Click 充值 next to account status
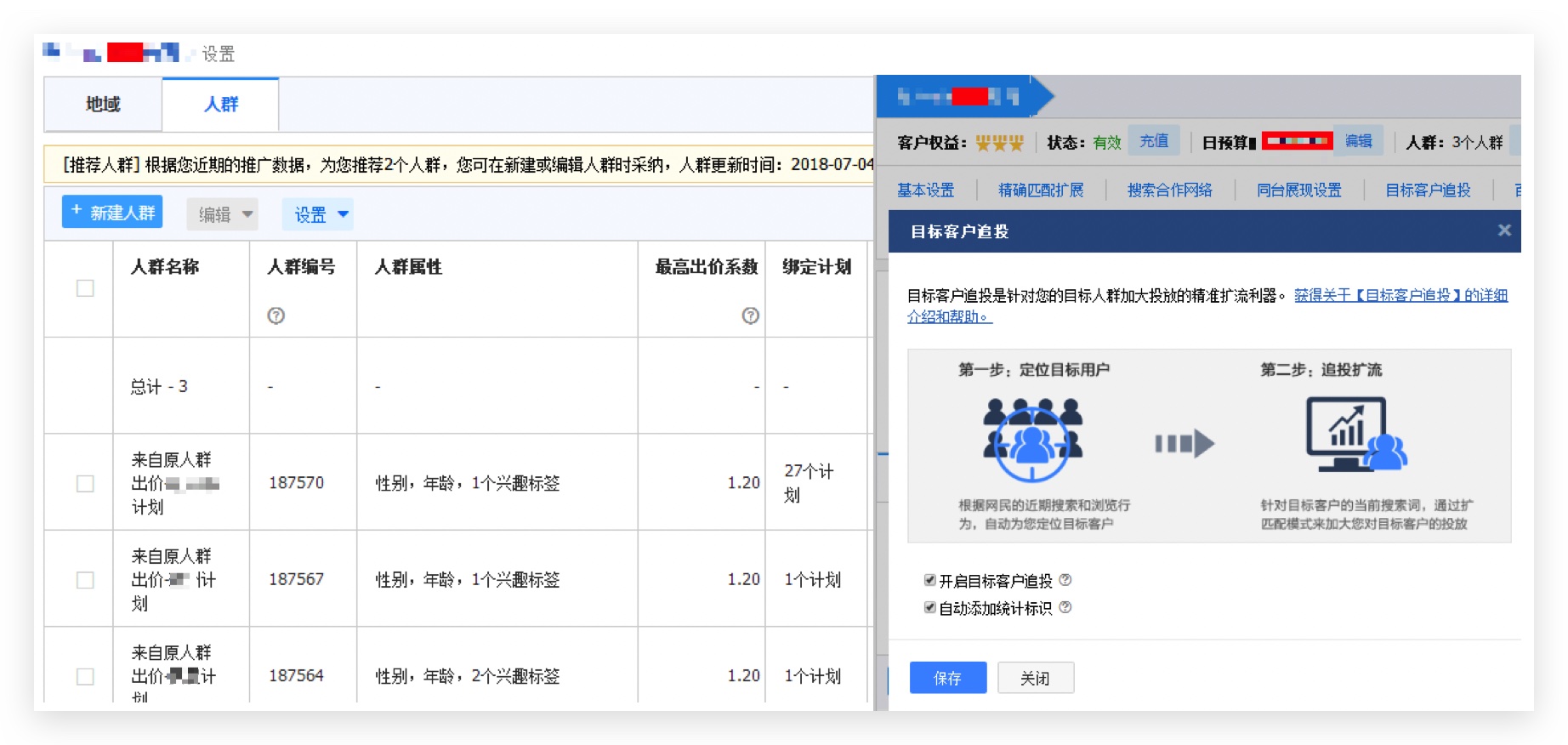 click(x=1154, y=141)
